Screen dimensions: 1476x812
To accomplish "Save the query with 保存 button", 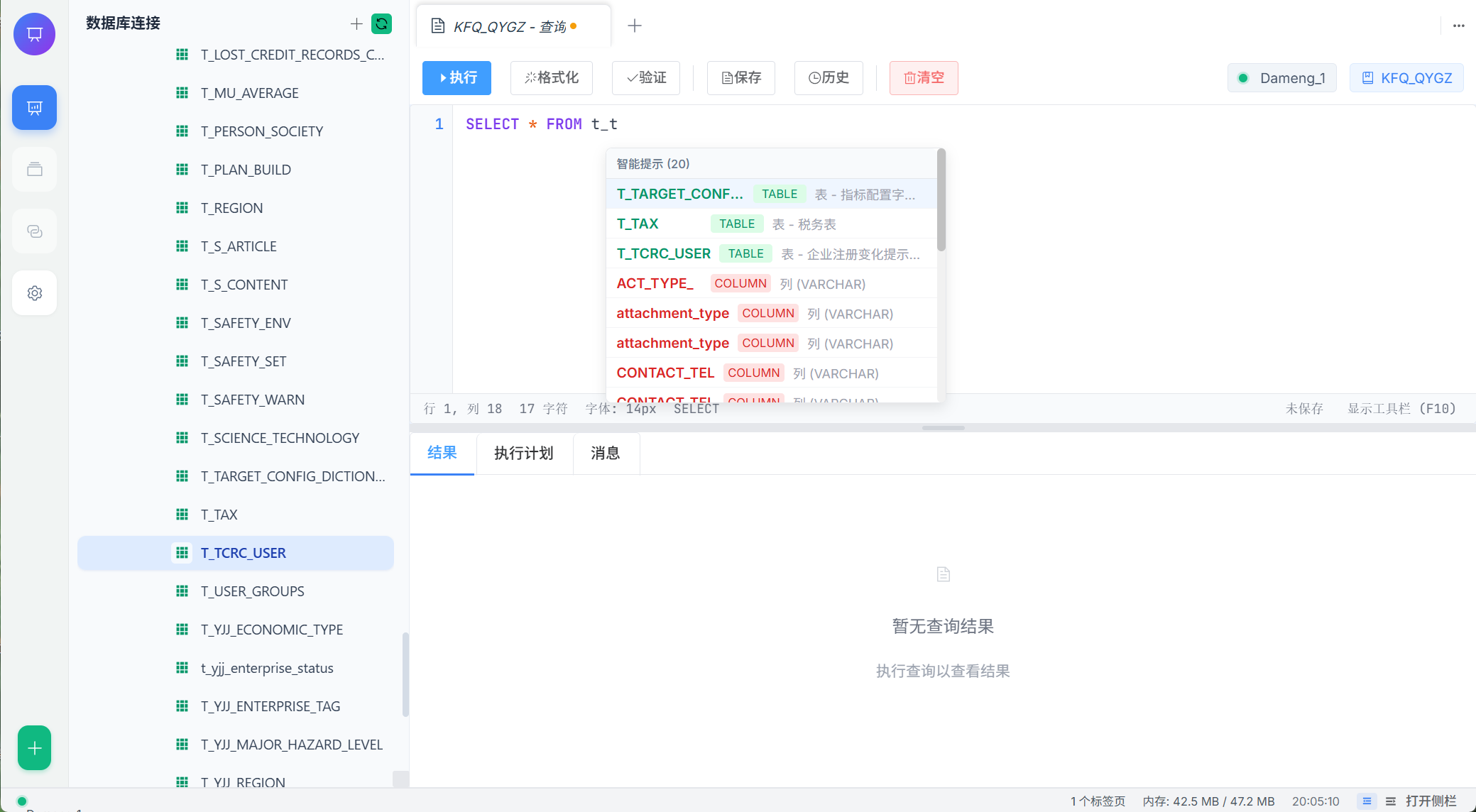I will click(741, 77).
